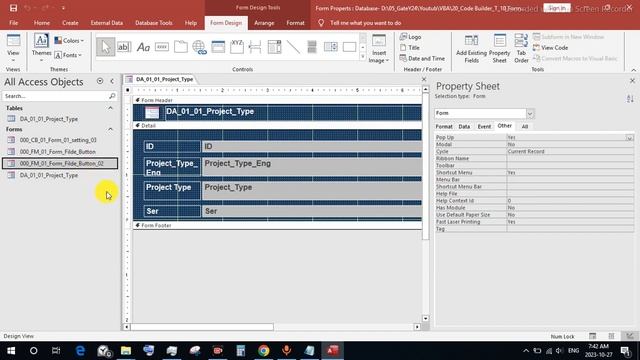Select the Form Header section bar

coord(277,100)
